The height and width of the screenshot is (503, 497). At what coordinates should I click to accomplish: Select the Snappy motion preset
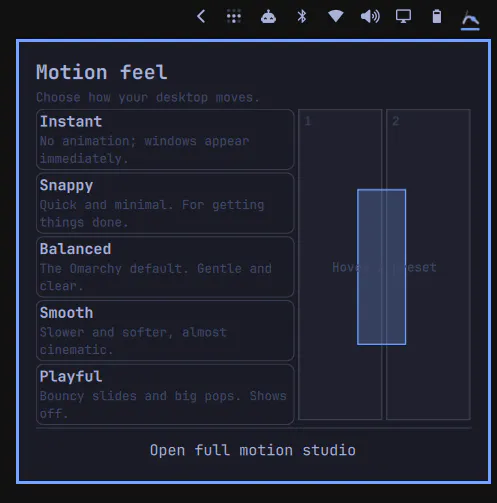165,203
